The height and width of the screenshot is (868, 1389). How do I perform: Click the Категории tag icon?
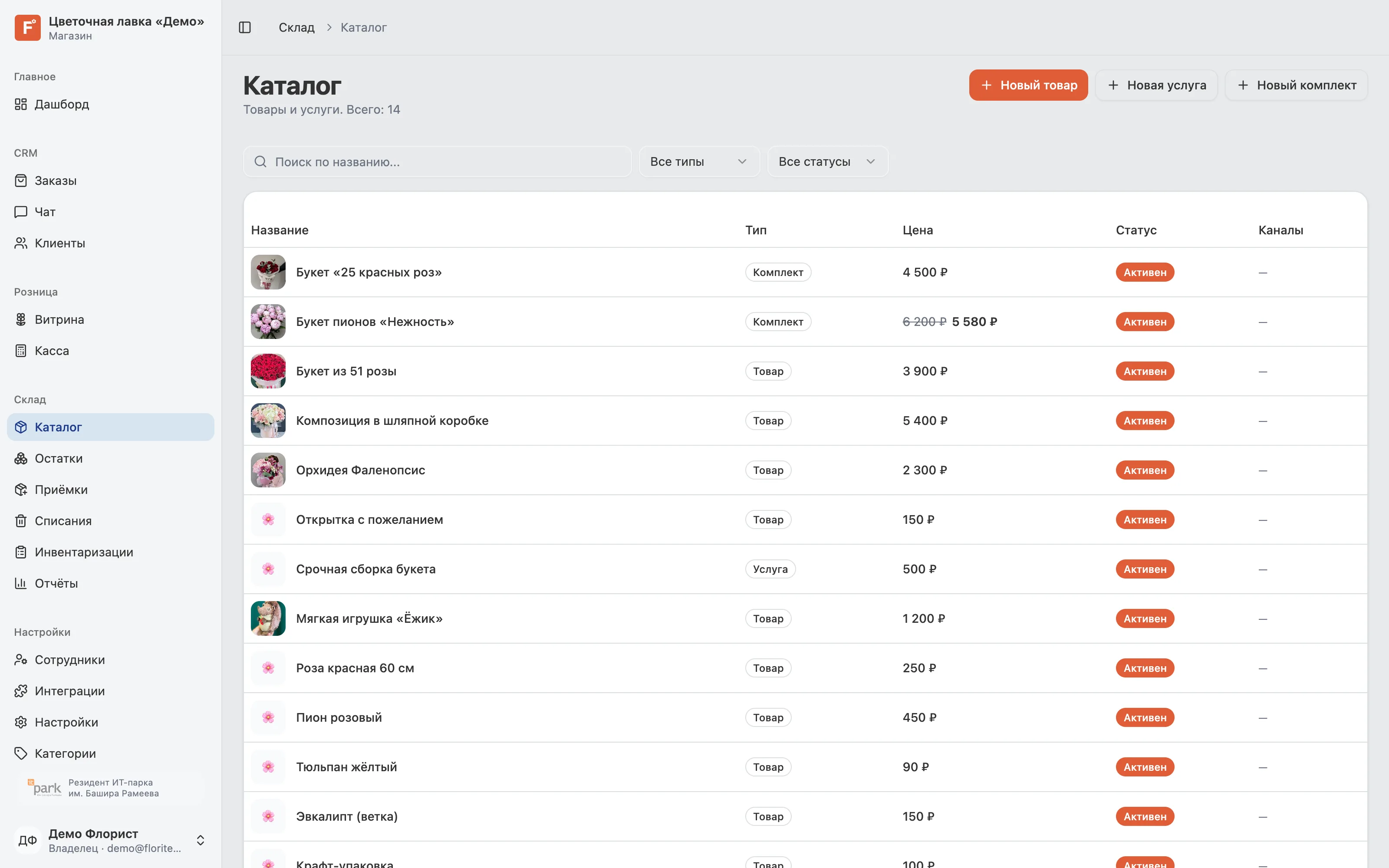pyautogui.click(x=21, y=753)
